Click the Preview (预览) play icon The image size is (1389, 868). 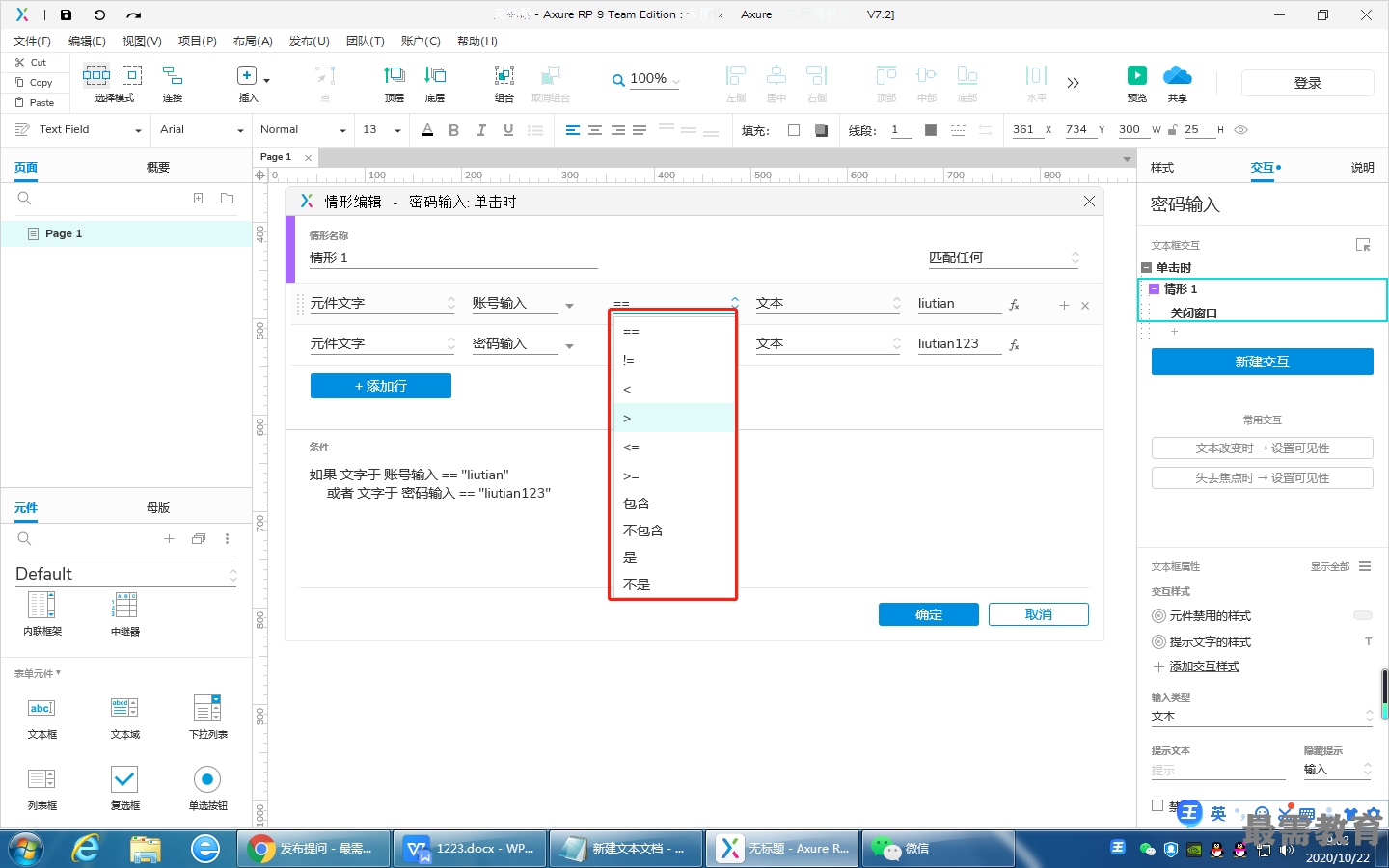[1137, 75]
